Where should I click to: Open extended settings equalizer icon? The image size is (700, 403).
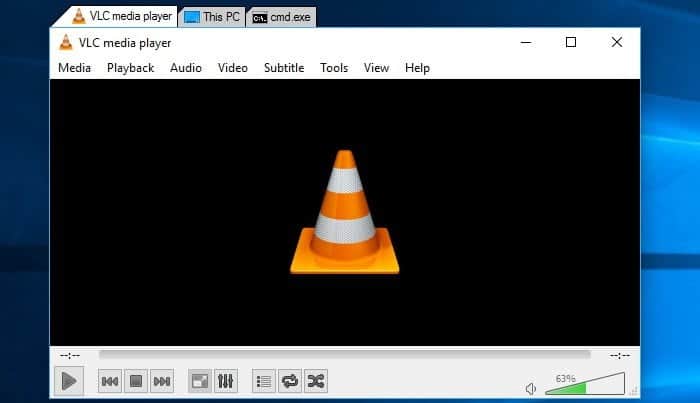[225, 381]
